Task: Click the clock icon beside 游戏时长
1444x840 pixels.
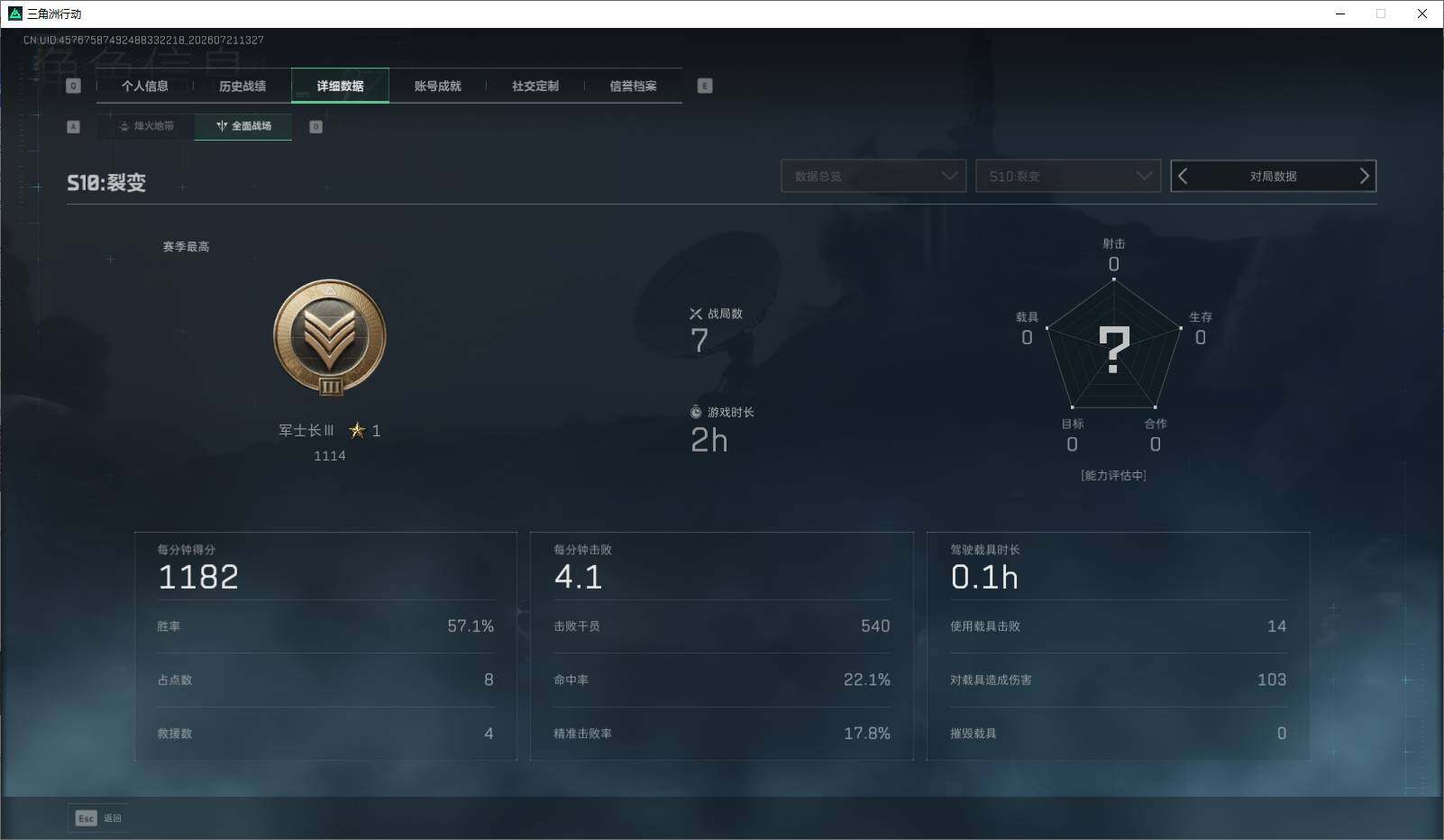Action: (x=696, y=413)
